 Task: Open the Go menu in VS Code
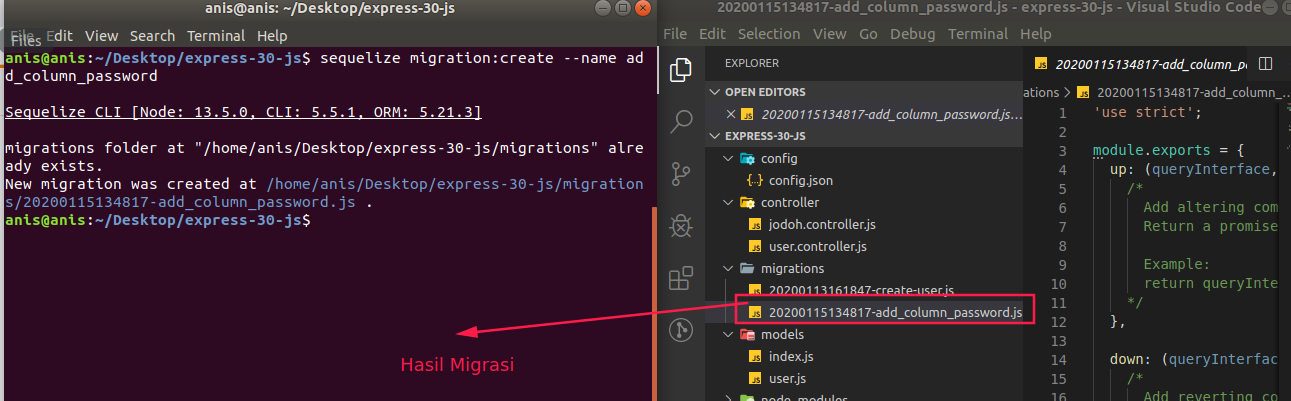click(x=868, y=33)
